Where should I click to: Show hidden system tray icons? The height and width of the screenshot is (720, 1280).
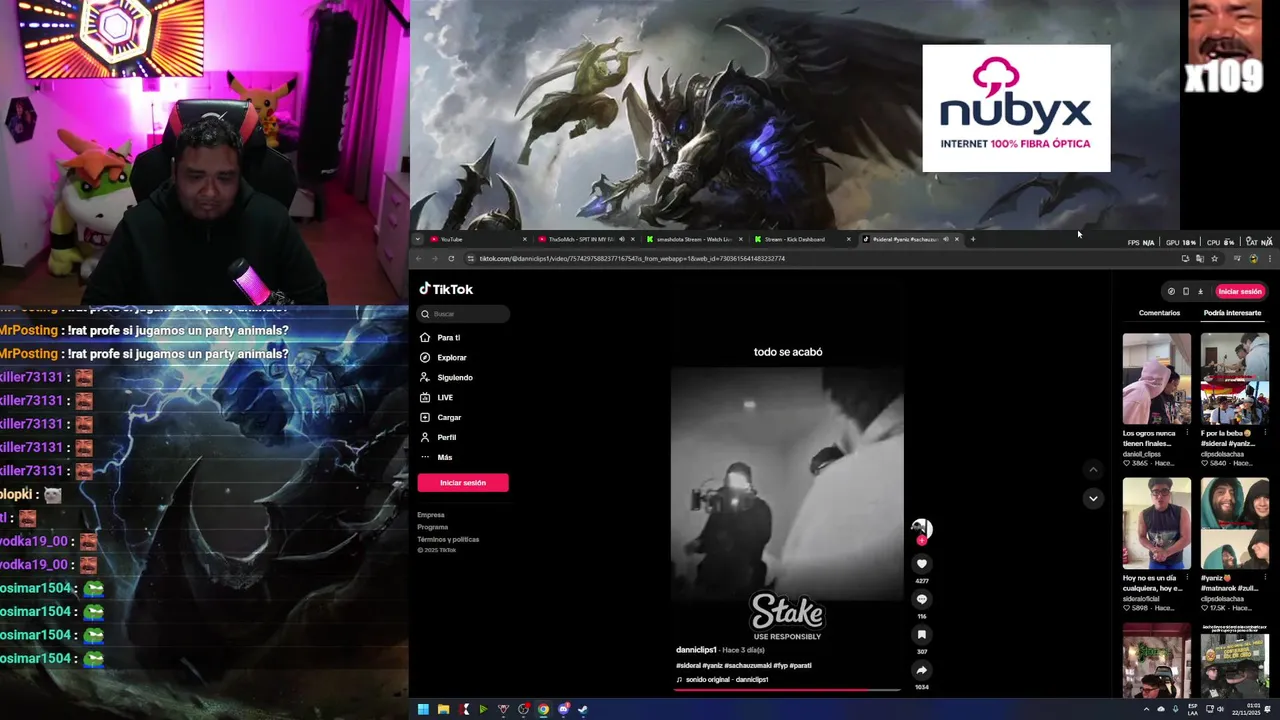[1147, 710]
